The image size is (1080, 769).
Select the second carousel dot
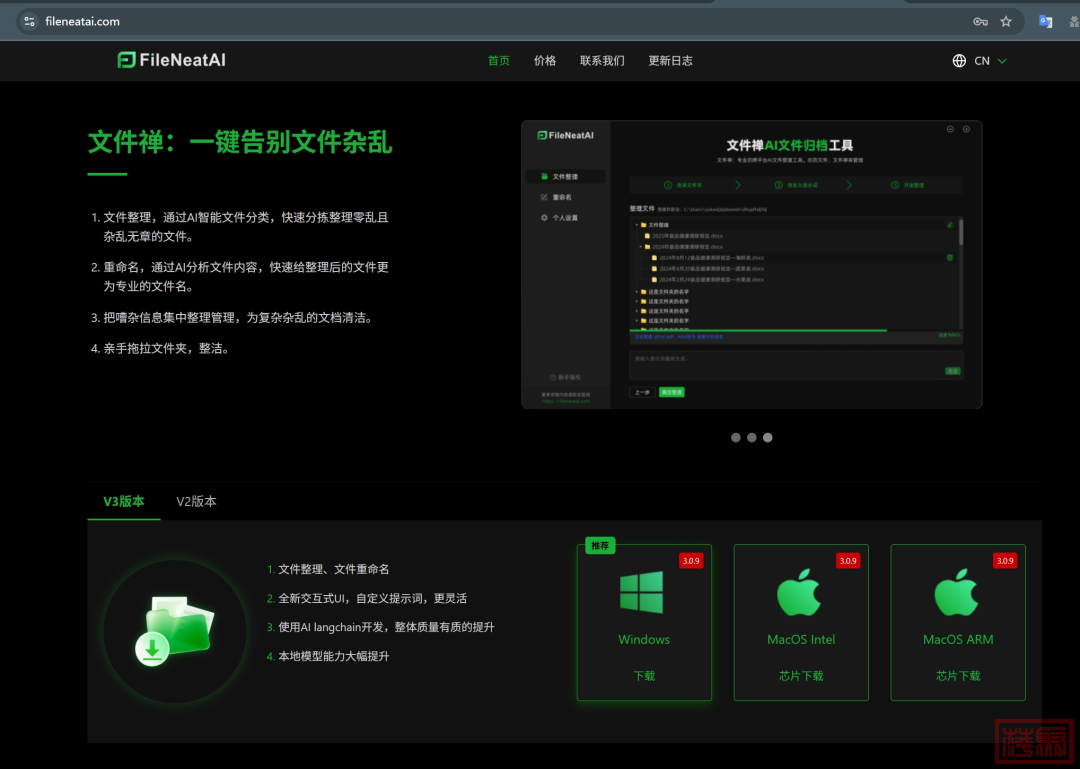pyautogui.click(x=751, y=438)
